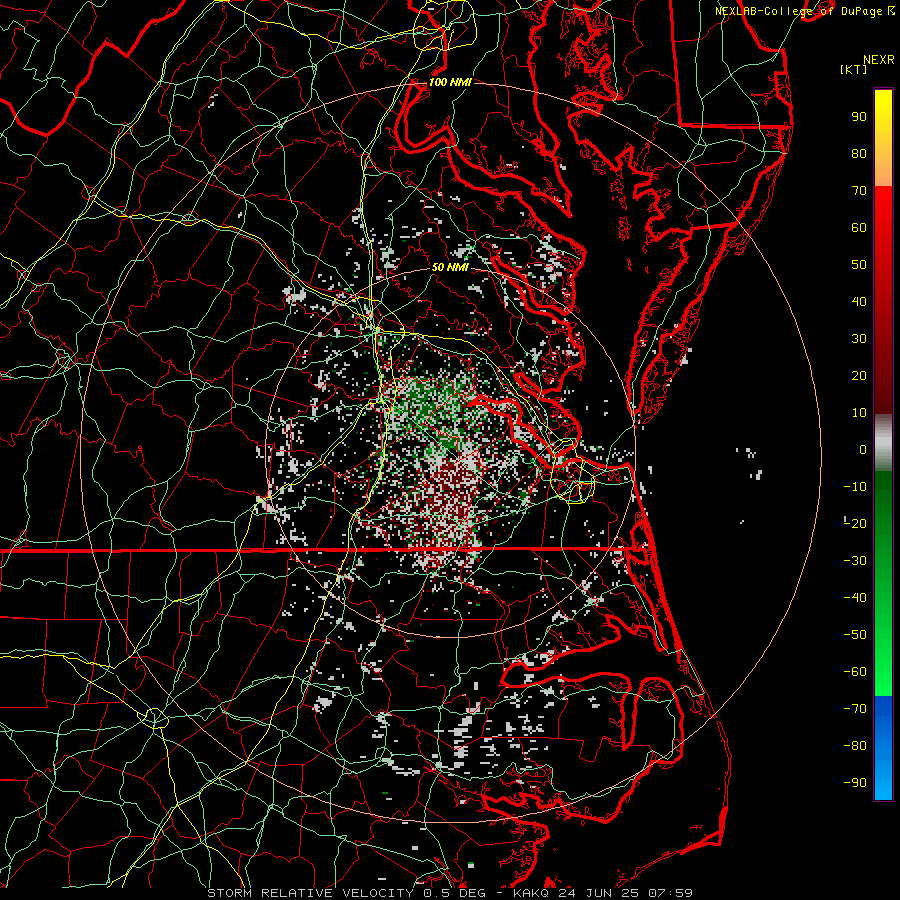Click the 60 value on velocity scale
Viewport: 900px width, 900px height.
859,228
